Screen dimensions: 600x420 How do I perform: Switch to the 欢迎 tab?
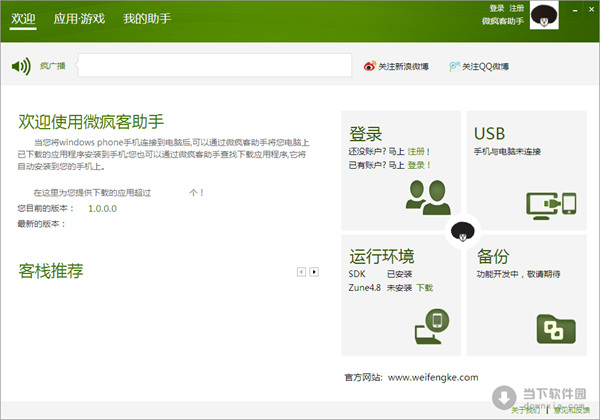pyautogui.click(x=23, y=19)
